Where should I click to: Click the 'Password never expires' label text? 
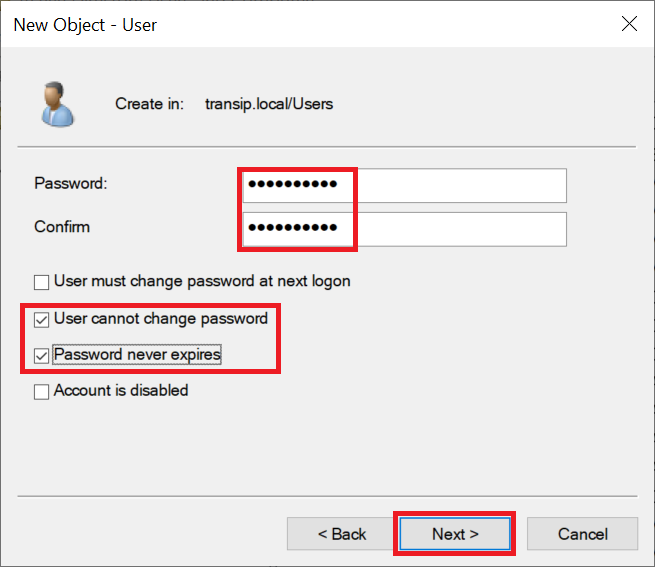point(137,355)
